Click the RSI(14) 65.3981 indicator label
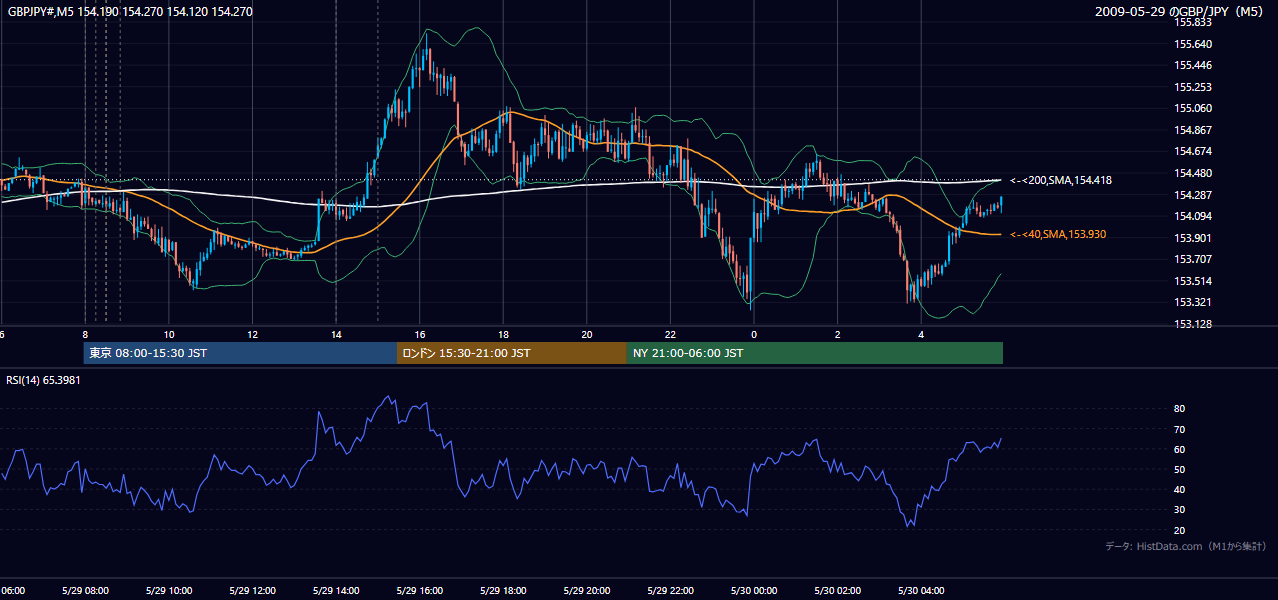The image size is (1278, 600). [43, 380]
